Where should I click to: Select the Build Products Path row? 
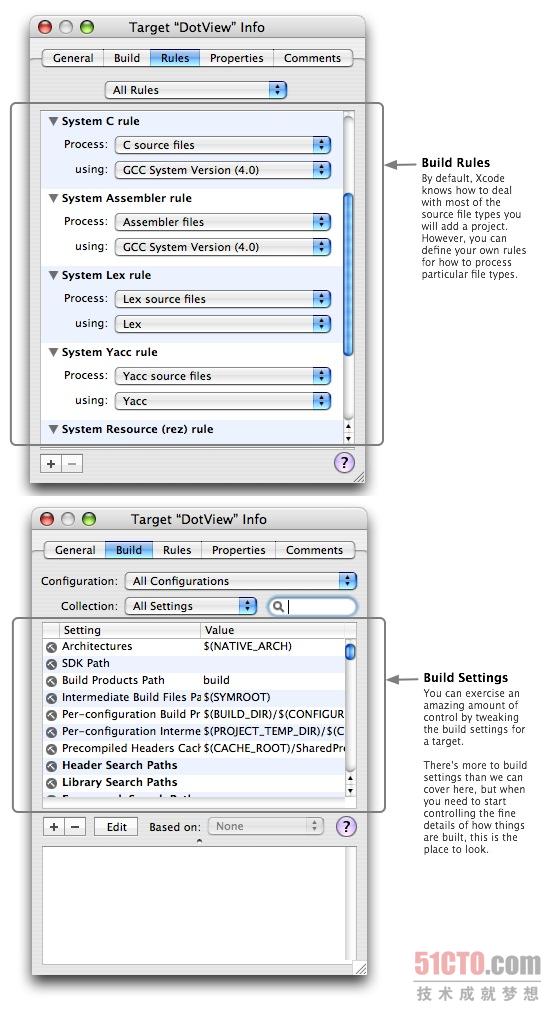pos(194,680)
